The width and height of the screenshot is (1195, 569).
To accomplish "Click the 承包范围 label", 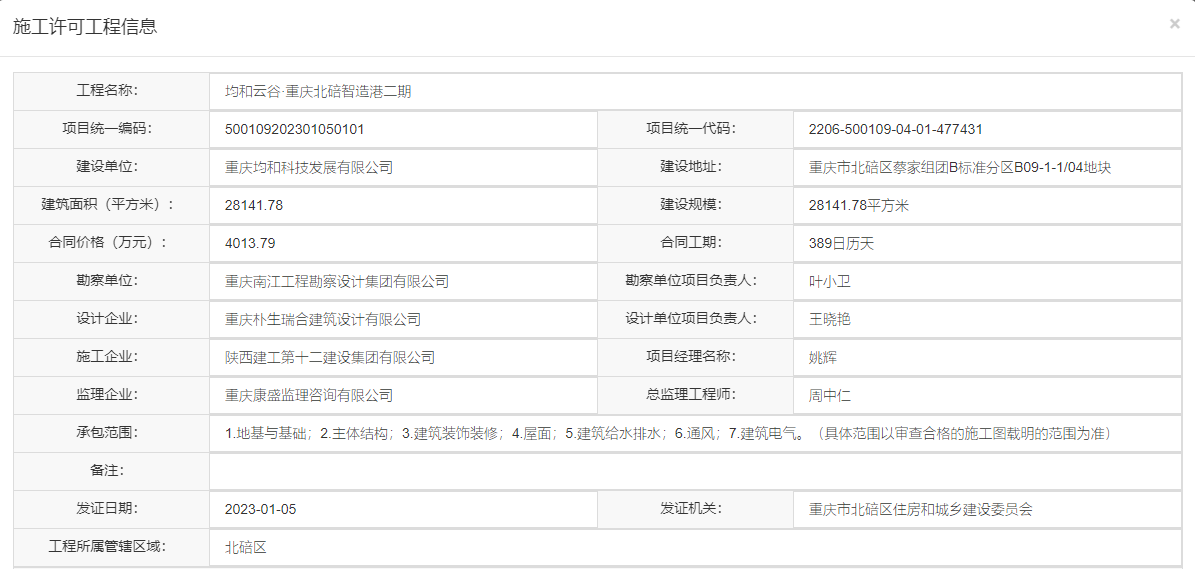I will pos(106,433).
